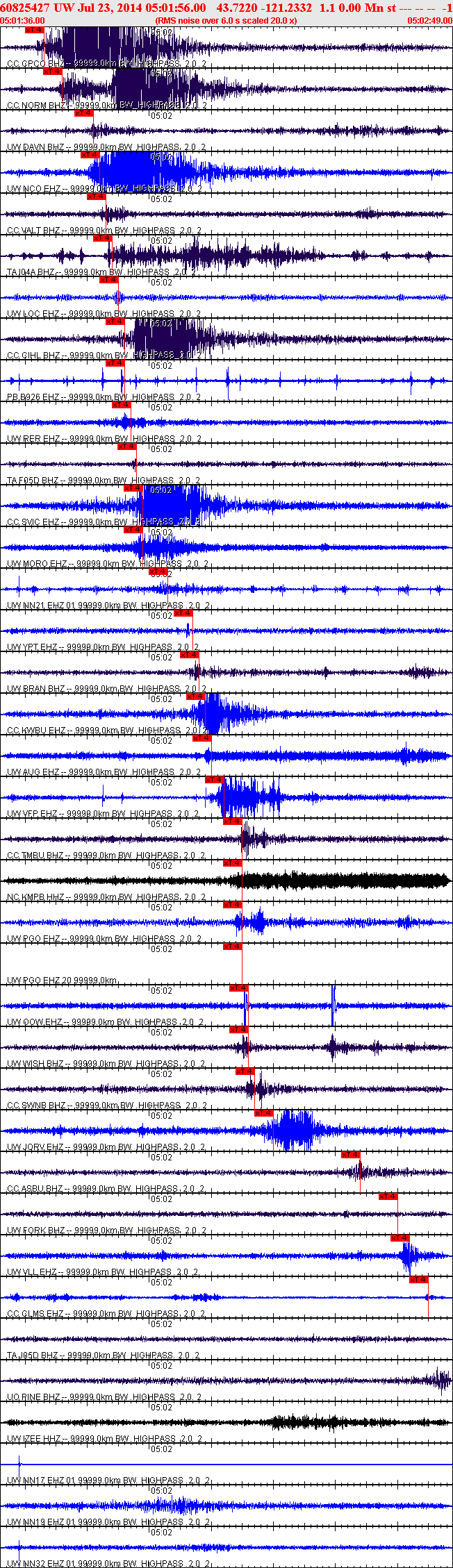Click the red pick flag on the CC CLMS trace
This screenshot has width=453, height=1568.
click(419, 1280)
